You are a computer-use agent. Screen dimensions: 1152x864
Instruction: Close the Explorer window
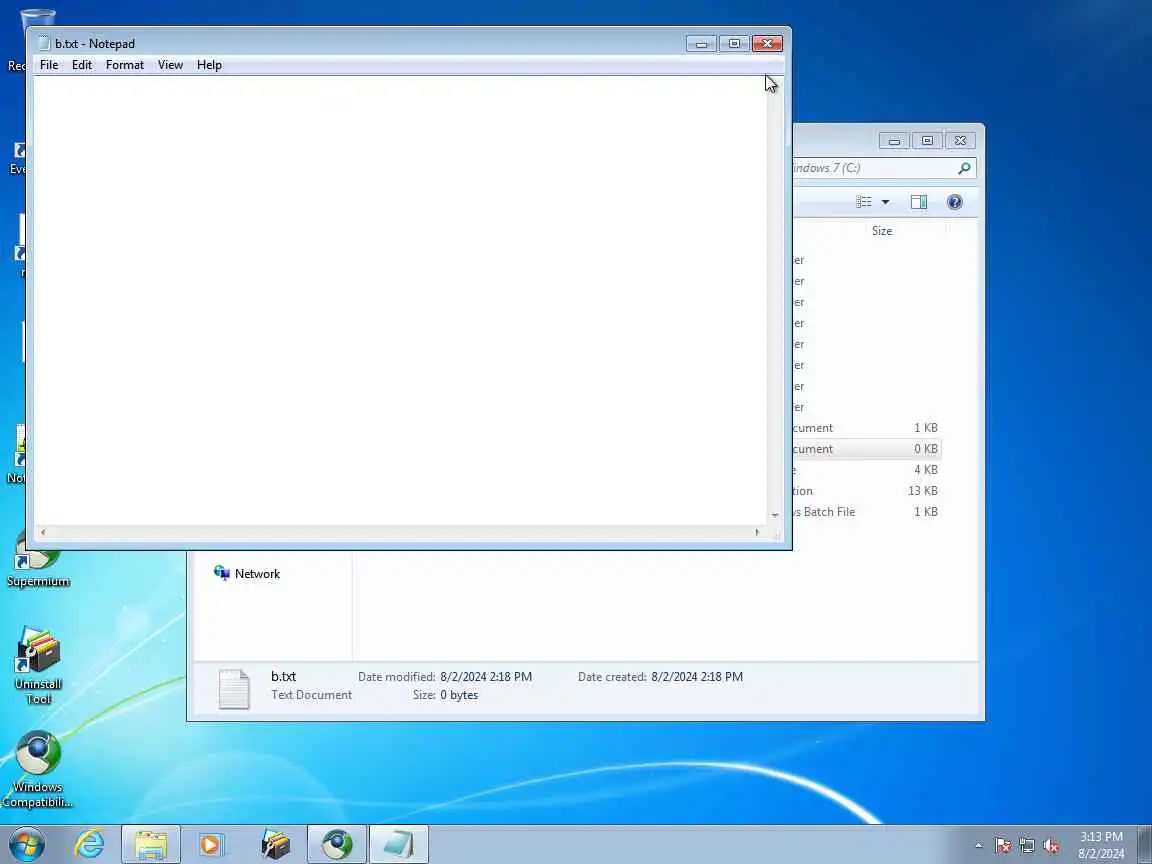960,141
